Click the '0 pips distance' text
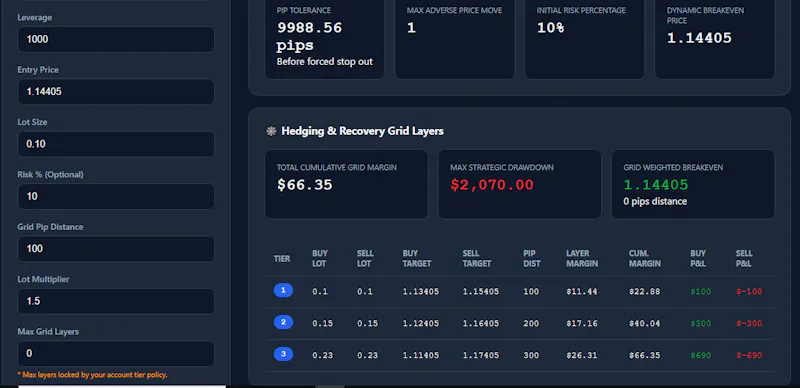This screenshot has height=388, width=800. 655,201
